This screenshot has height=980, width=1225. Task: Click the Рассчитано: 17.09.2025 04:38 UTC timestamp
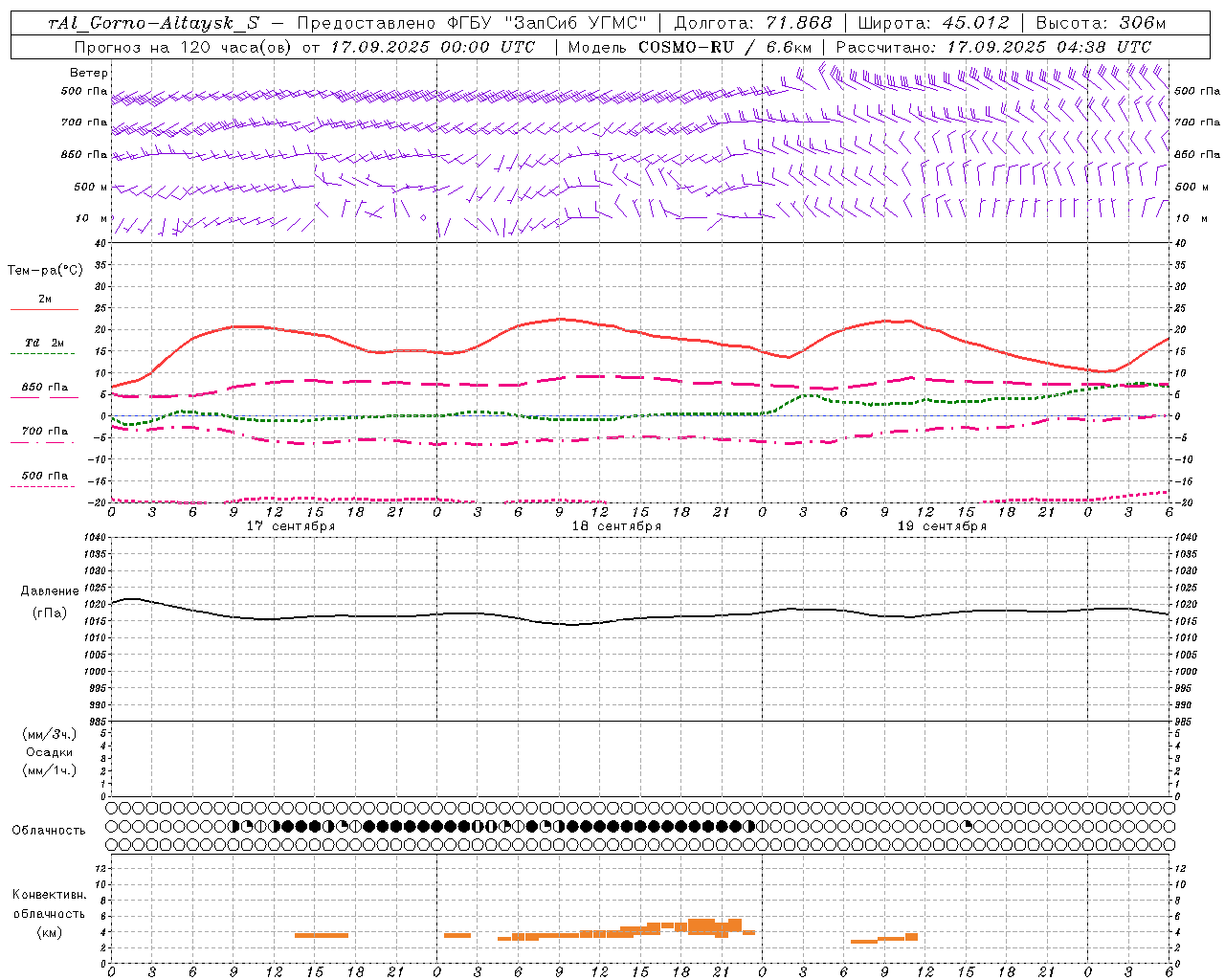[x=993, y=47]
